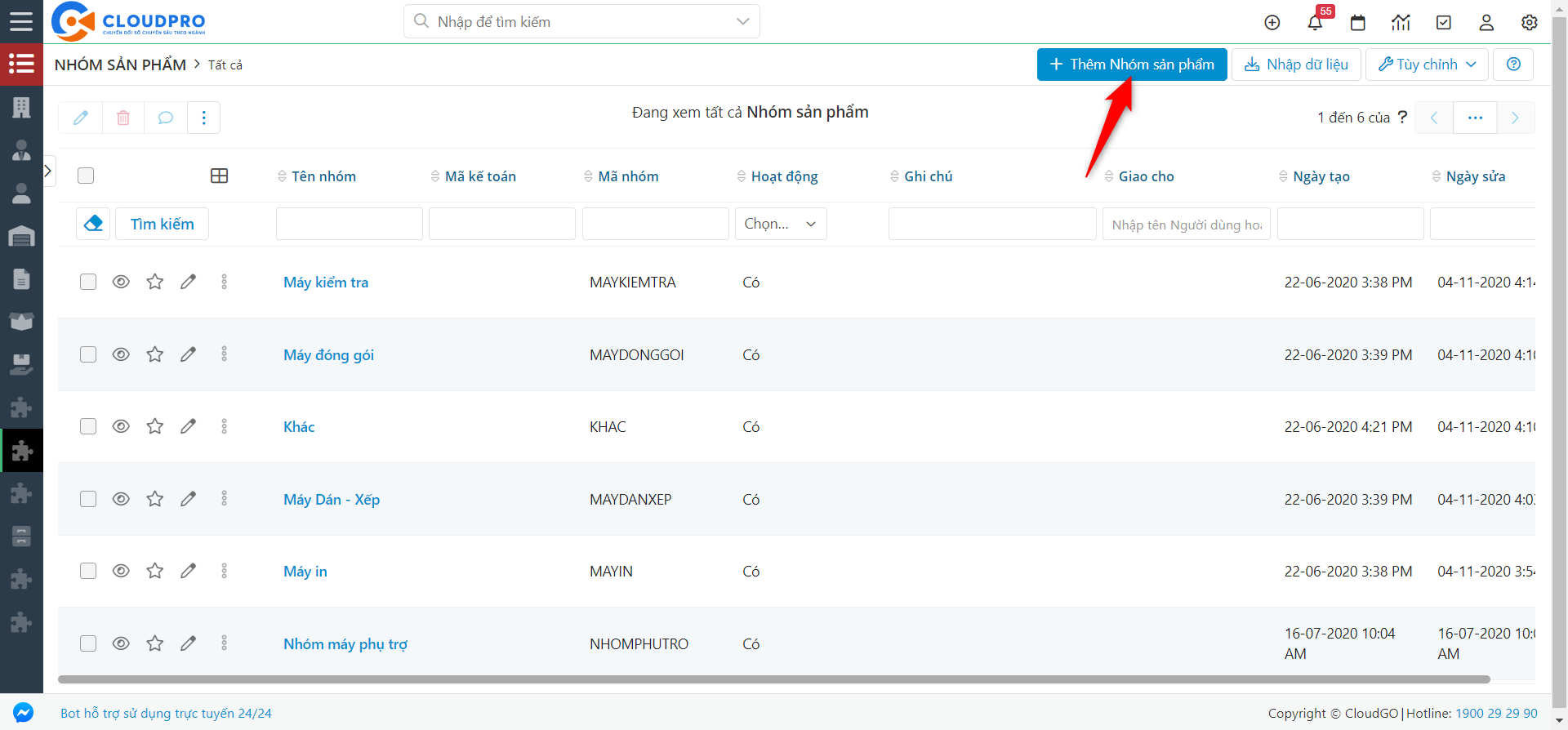The height and width of the screenshot is (730, 1568).
Task: Go to previous page arrow
Action: [1434, 118]
